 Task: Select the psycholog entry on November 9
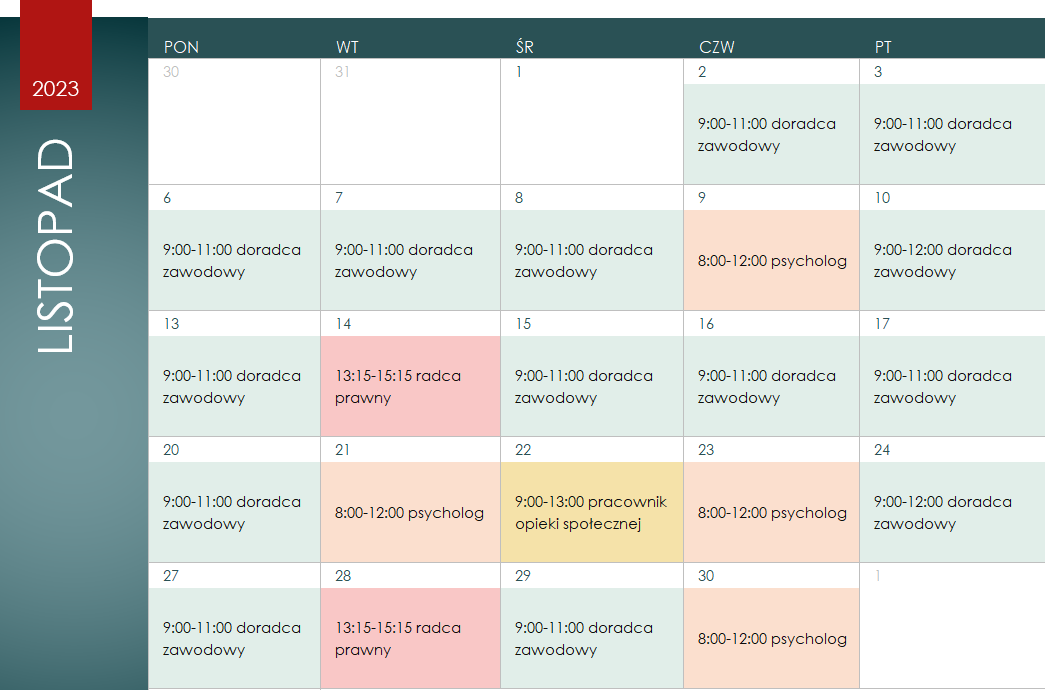pos(771,260)
